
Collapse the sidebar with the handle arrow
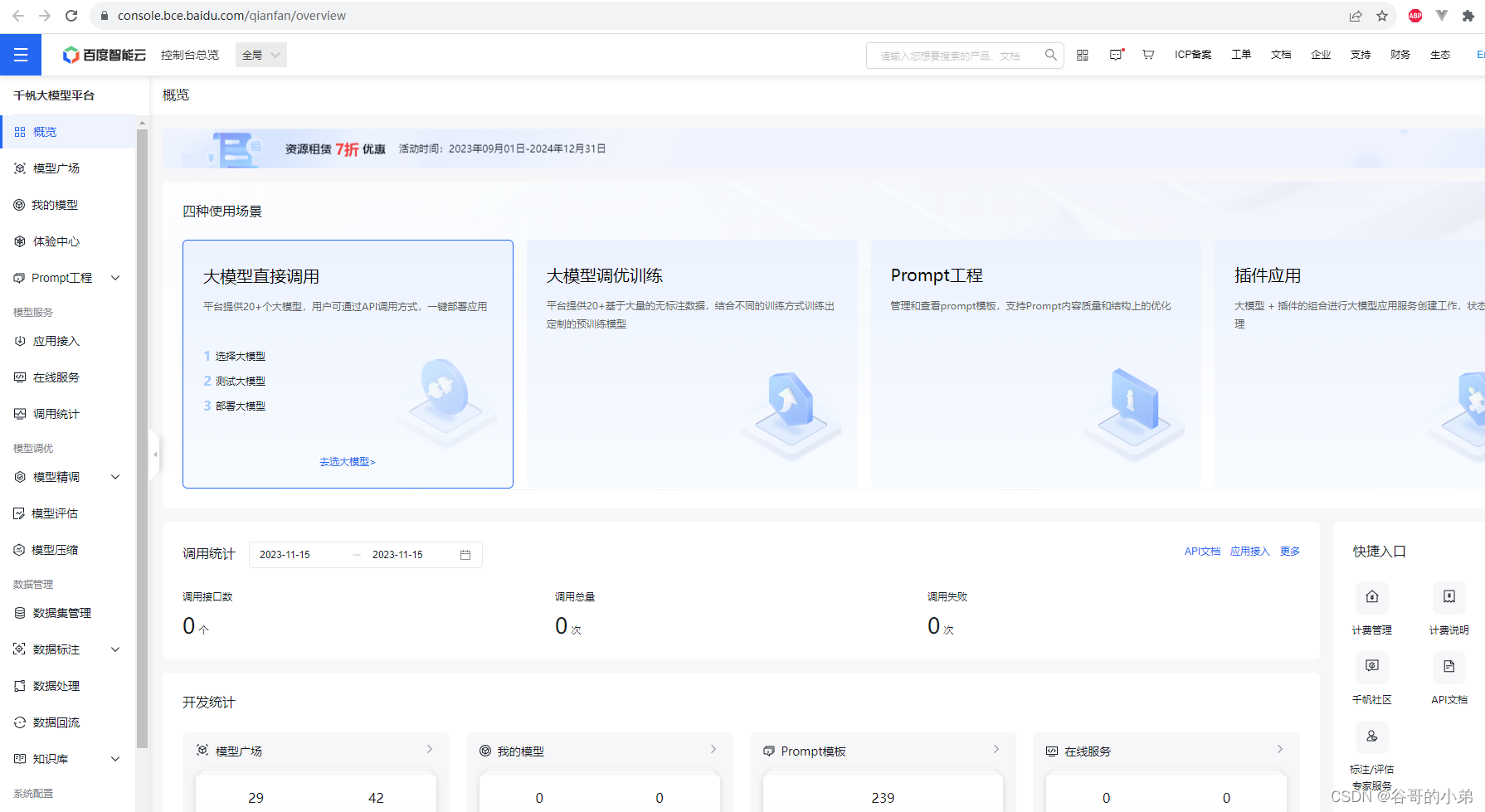155,455
